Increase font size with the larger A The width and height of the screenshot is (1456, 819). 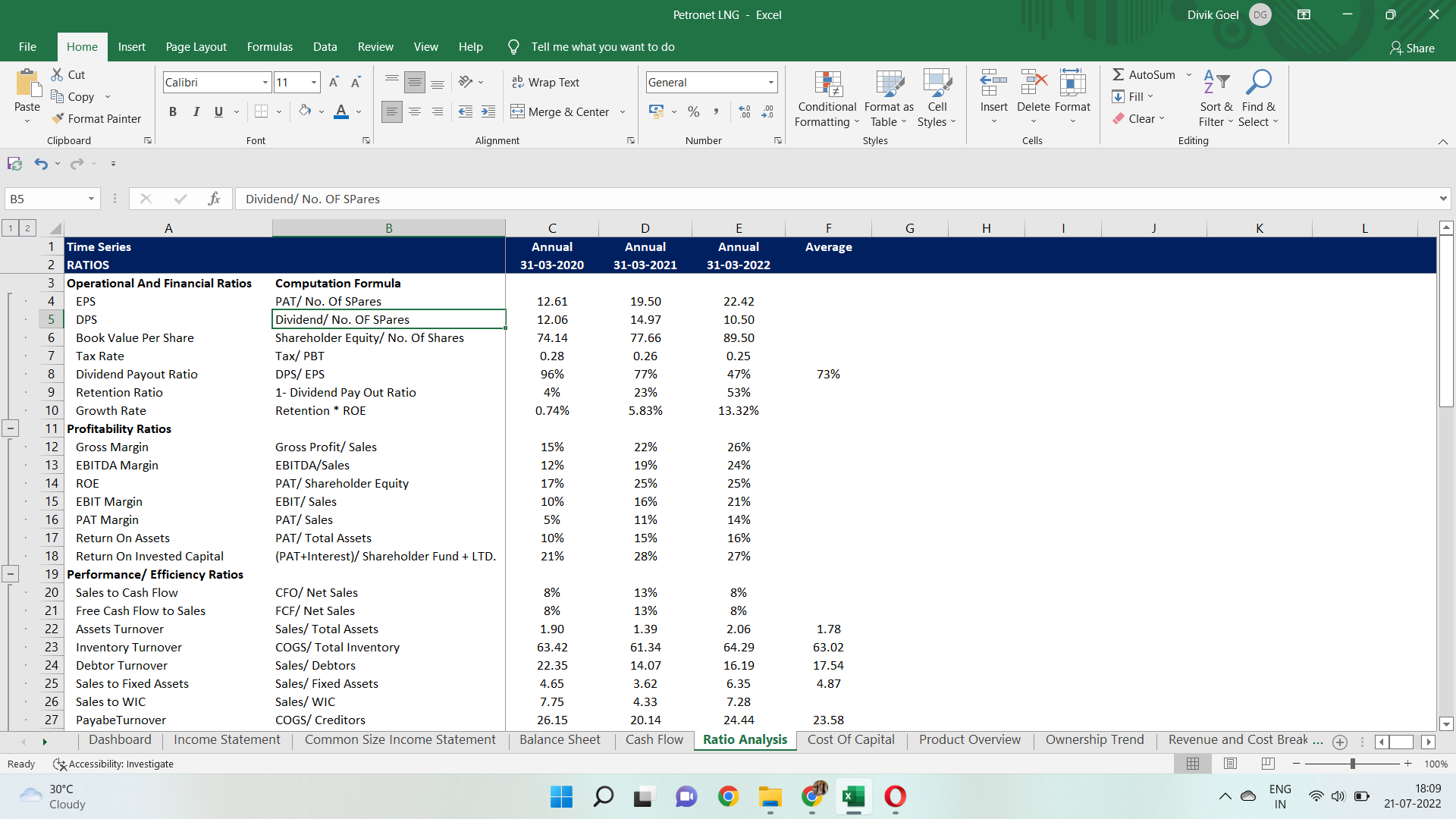[334, 82]
